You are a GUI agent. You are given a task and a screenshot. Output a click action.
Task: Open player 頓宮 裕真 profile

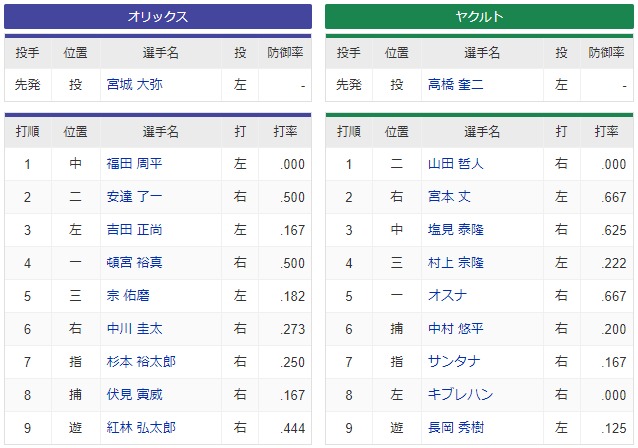click(134, 263)
